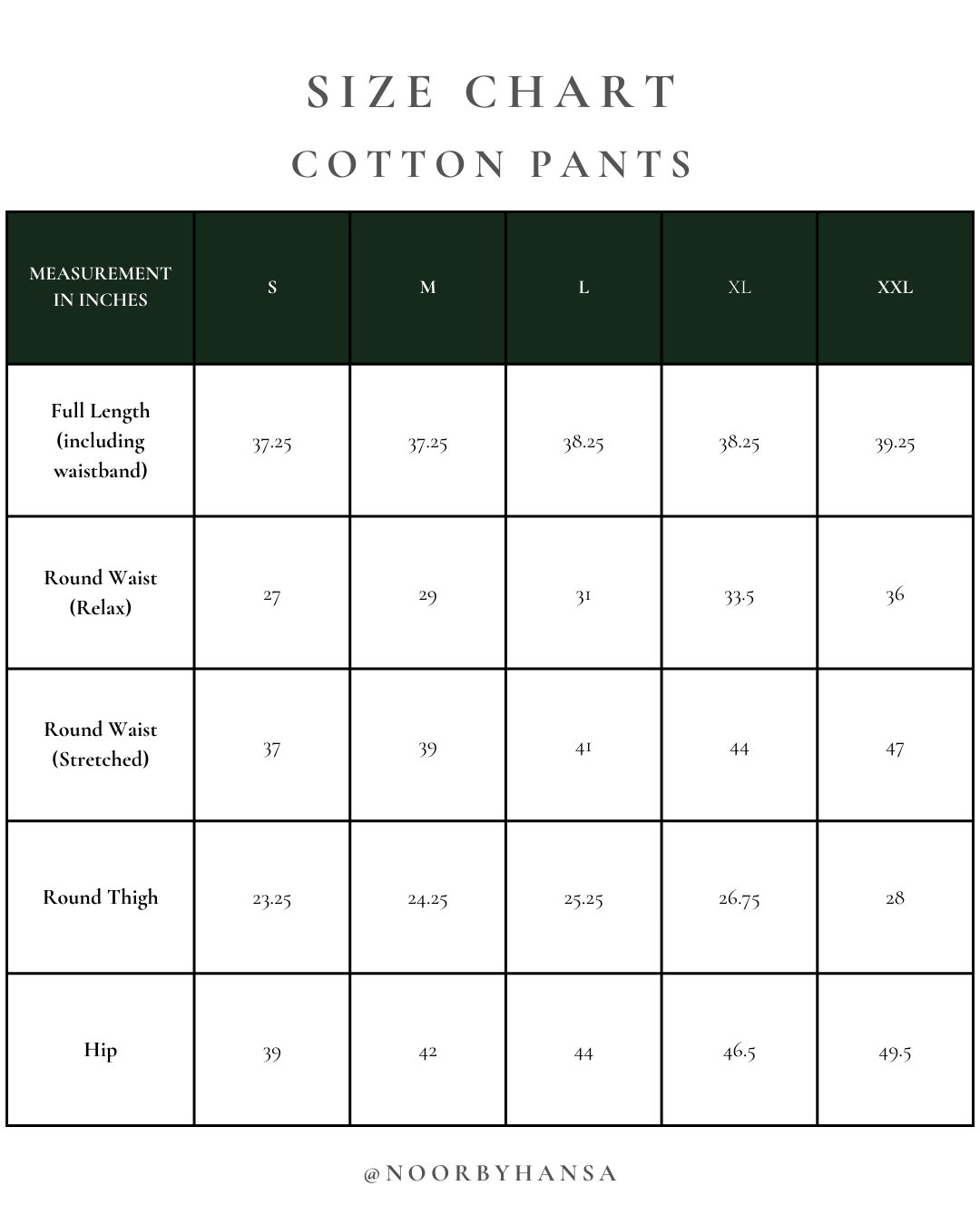Click the S size column header
The image size is (980, 1225).
(272, 288)
